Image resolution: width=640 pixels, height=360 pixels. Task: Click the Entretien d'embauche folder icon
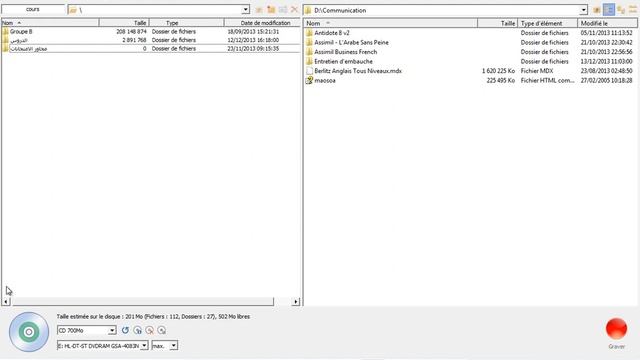click(309, 61)
